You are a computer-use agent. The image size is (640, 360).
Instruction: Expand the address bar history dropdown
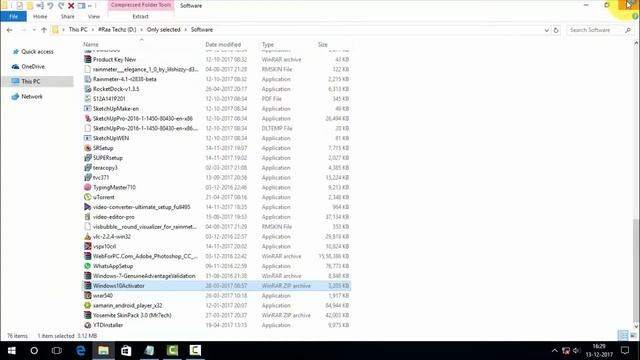click(x=547, y=30)
